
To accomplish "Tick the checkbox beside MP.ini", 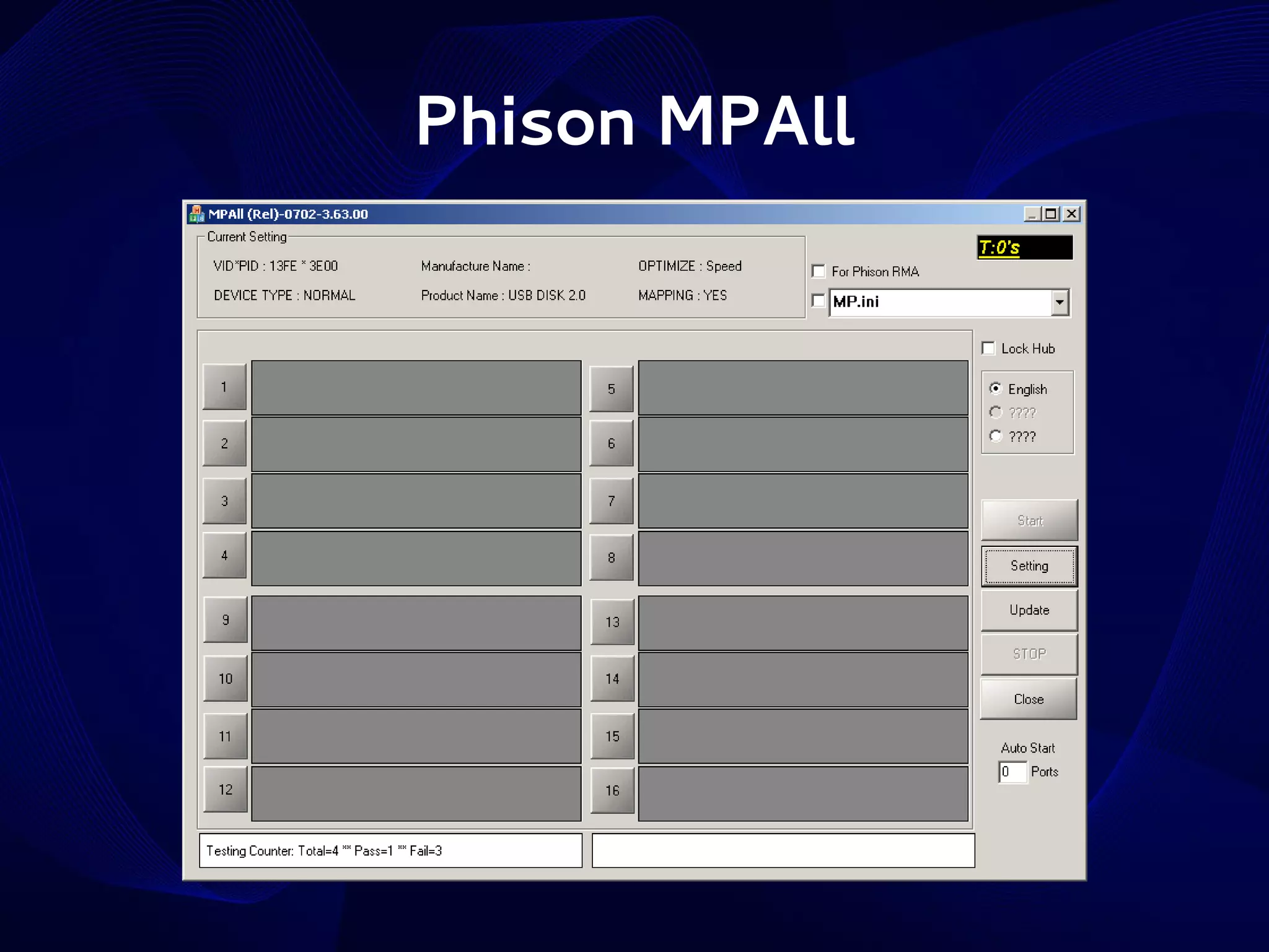I will [x=819, y=301].
